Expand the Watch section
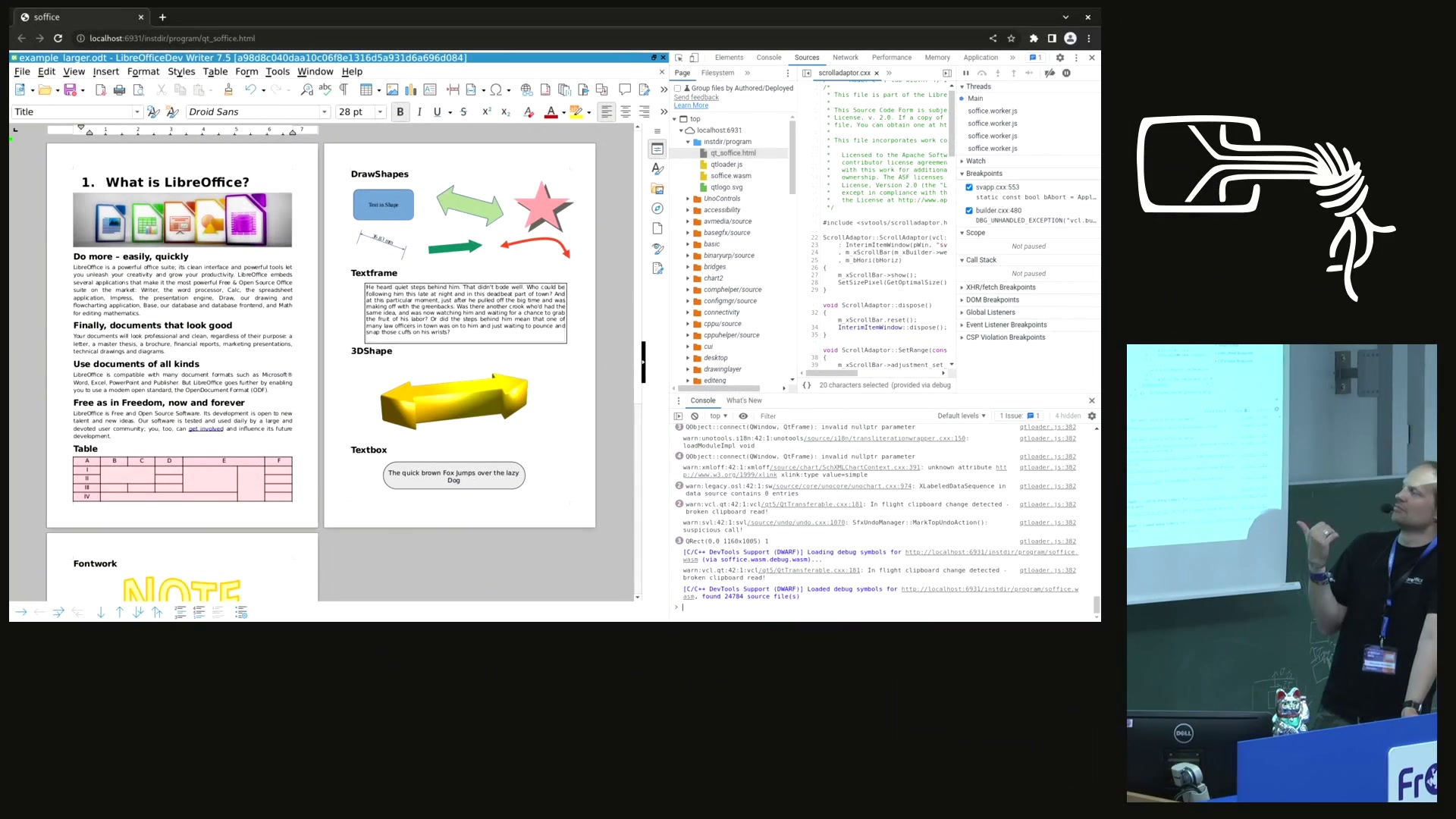Viewport: 1456px width, 819px height. pos(975,161)
